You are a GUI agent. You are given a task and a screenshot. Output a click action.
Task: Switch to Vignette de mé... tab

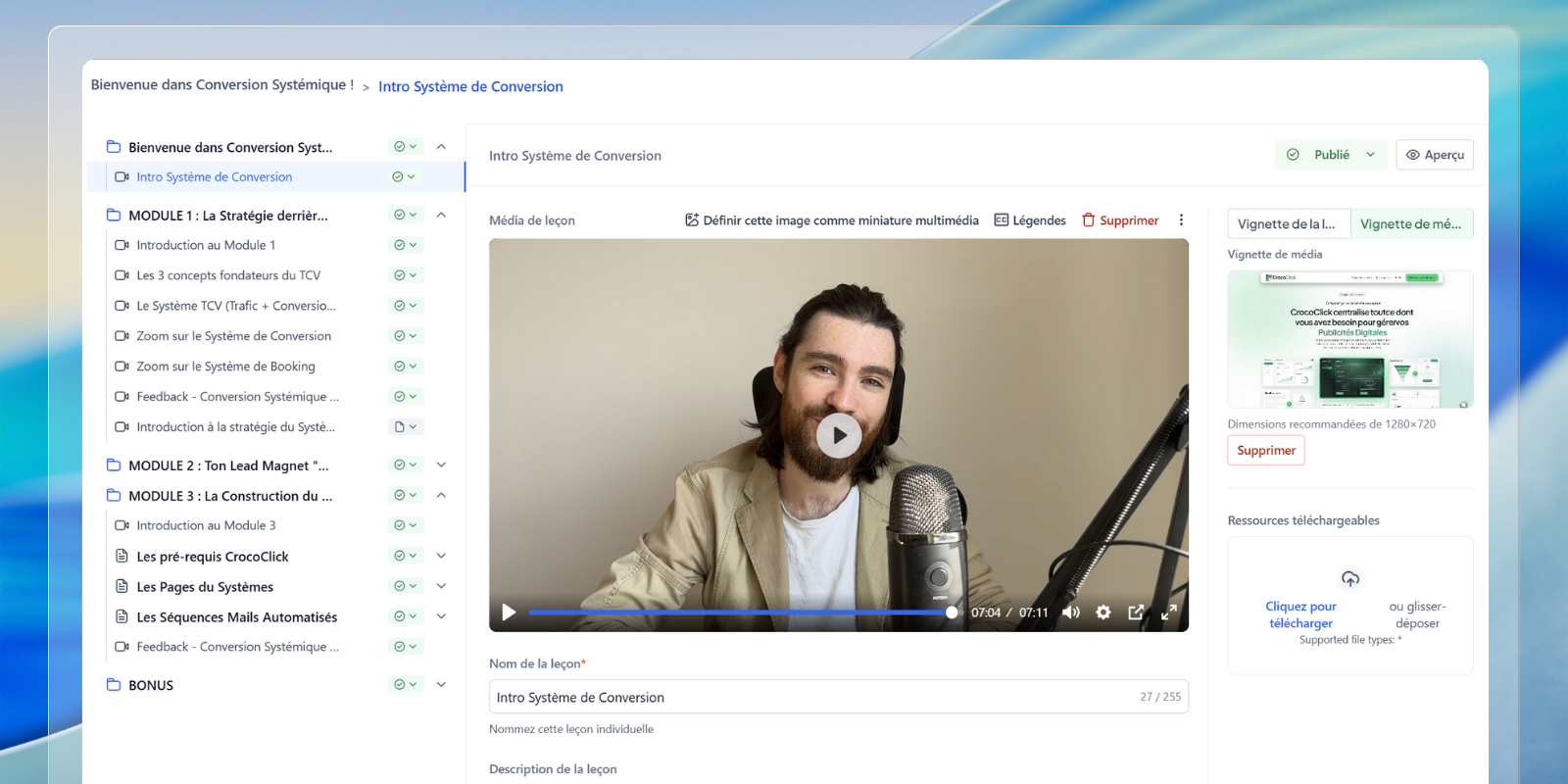(1411, 223)
